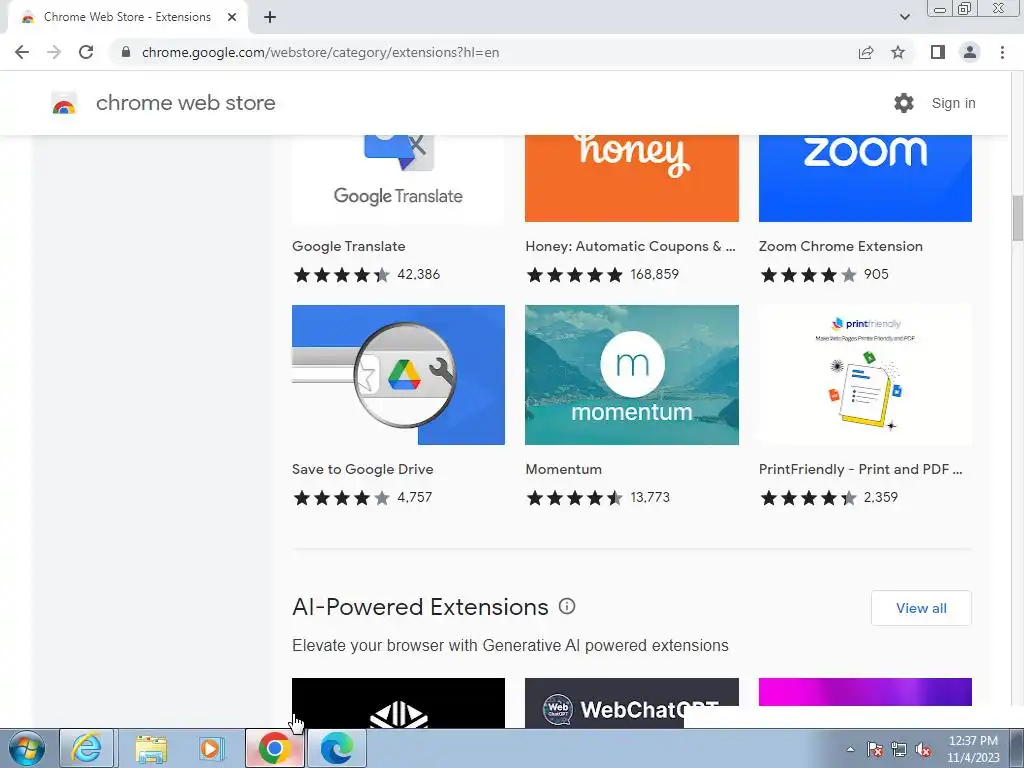Open the Google Translate thumbnail
The height and width of the screenshot is (768, 1024).
(398, 178)
